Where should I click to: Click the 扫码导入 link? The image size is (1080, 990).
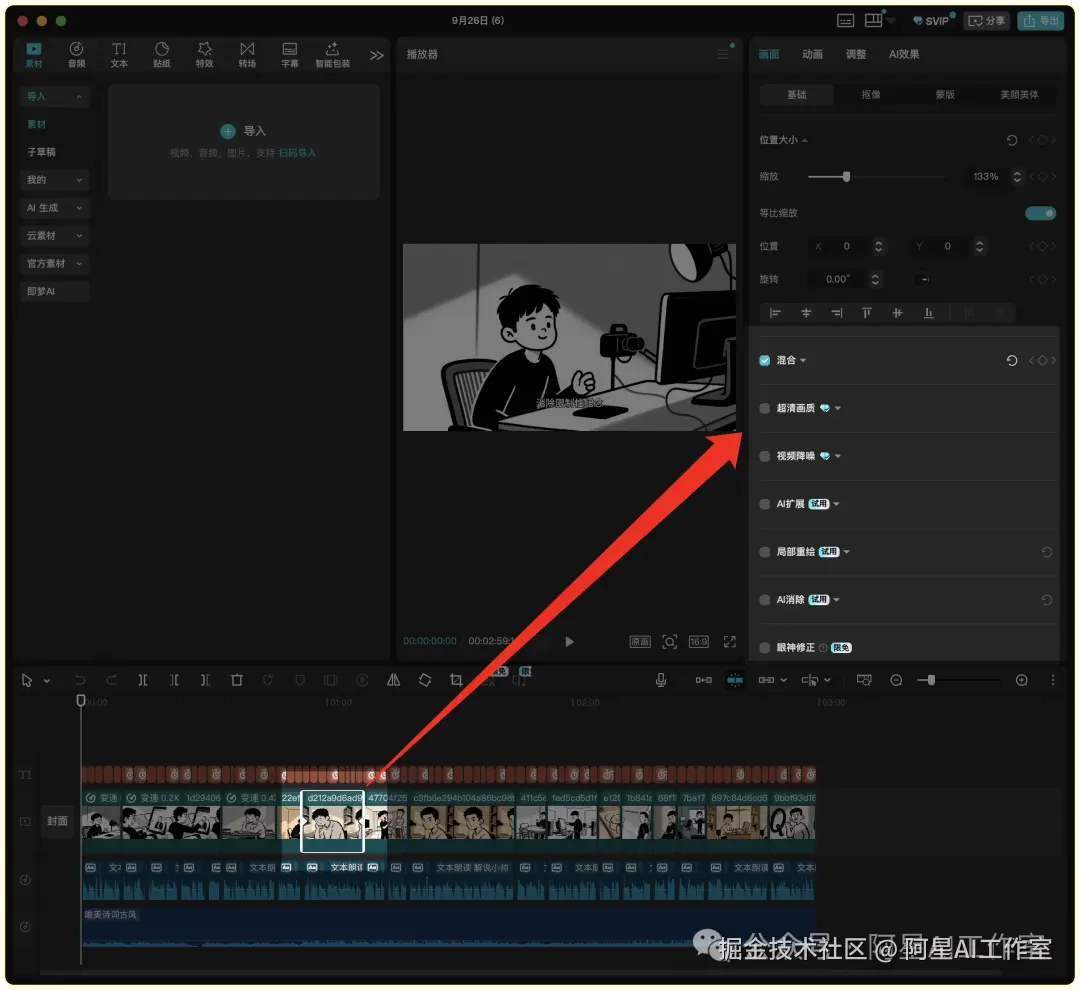pyautogui.click(x=297, y=153)
